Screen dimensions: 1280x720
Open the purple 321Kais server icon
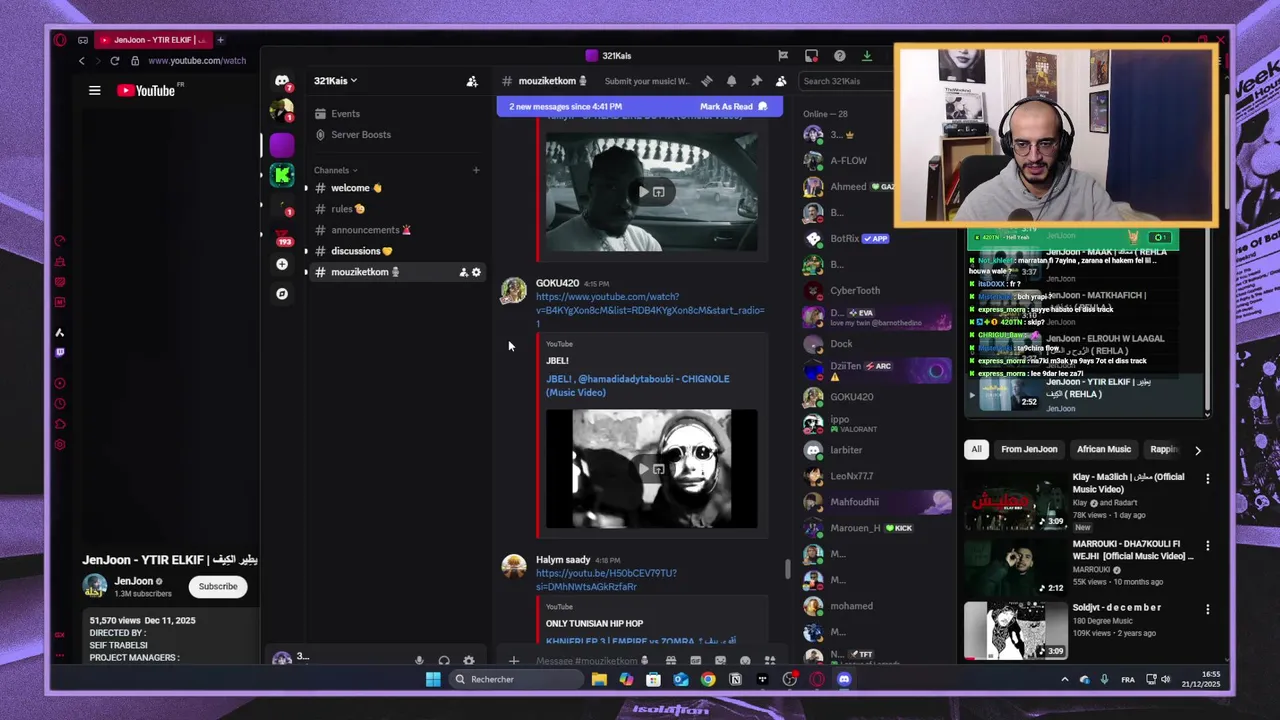282,146
